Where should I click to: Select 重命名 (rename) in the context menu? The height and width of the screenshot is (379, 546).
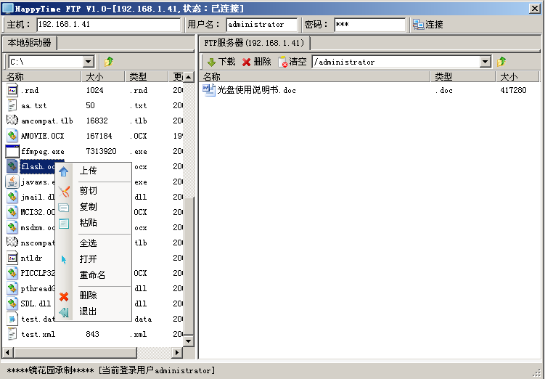(x=93, y=275)
